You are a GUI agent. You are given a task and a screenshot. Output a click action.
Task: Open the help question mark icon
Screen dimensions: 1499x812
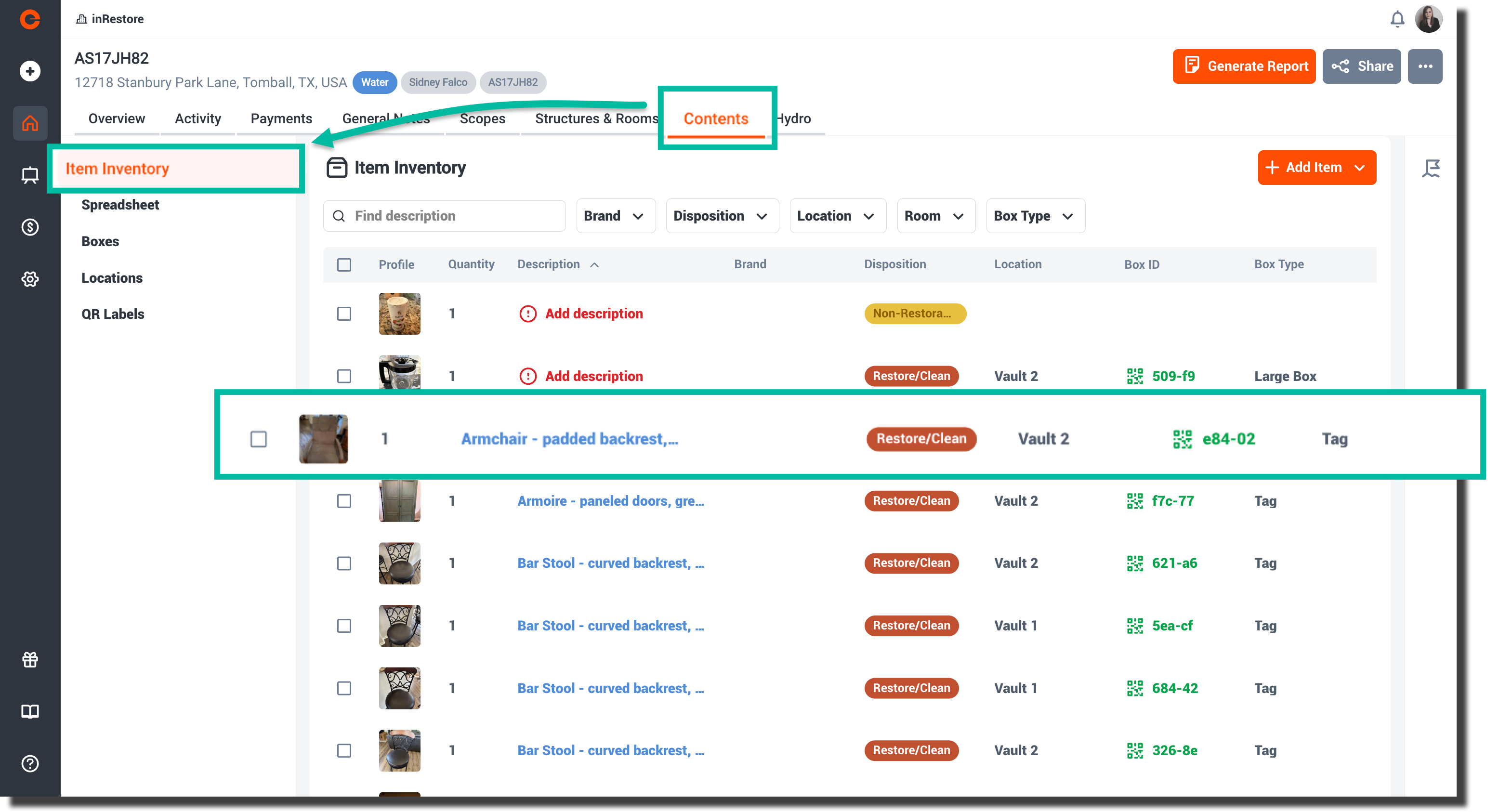point(30,762)
